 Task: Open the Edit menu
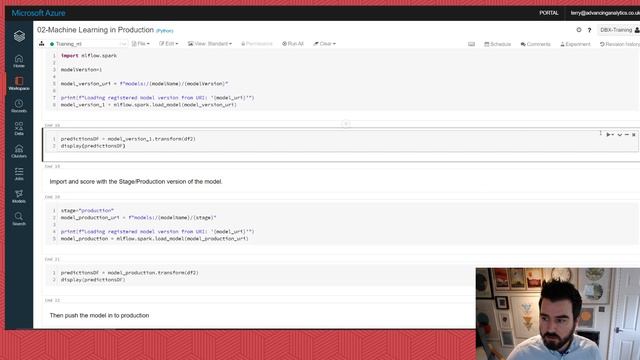click(x=169, y=44)
